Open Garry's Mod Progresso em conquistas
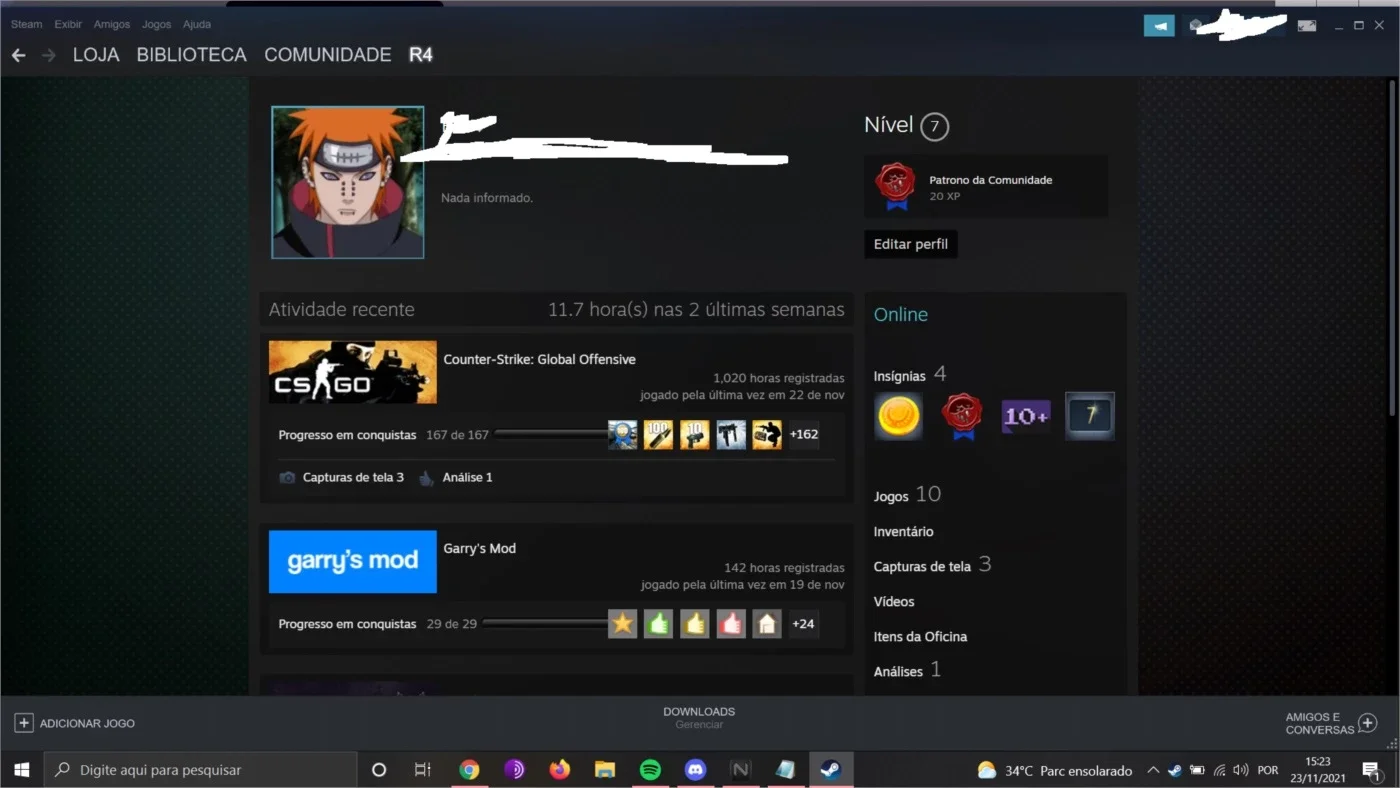1400x788 pixels. [x=347, y=624]
